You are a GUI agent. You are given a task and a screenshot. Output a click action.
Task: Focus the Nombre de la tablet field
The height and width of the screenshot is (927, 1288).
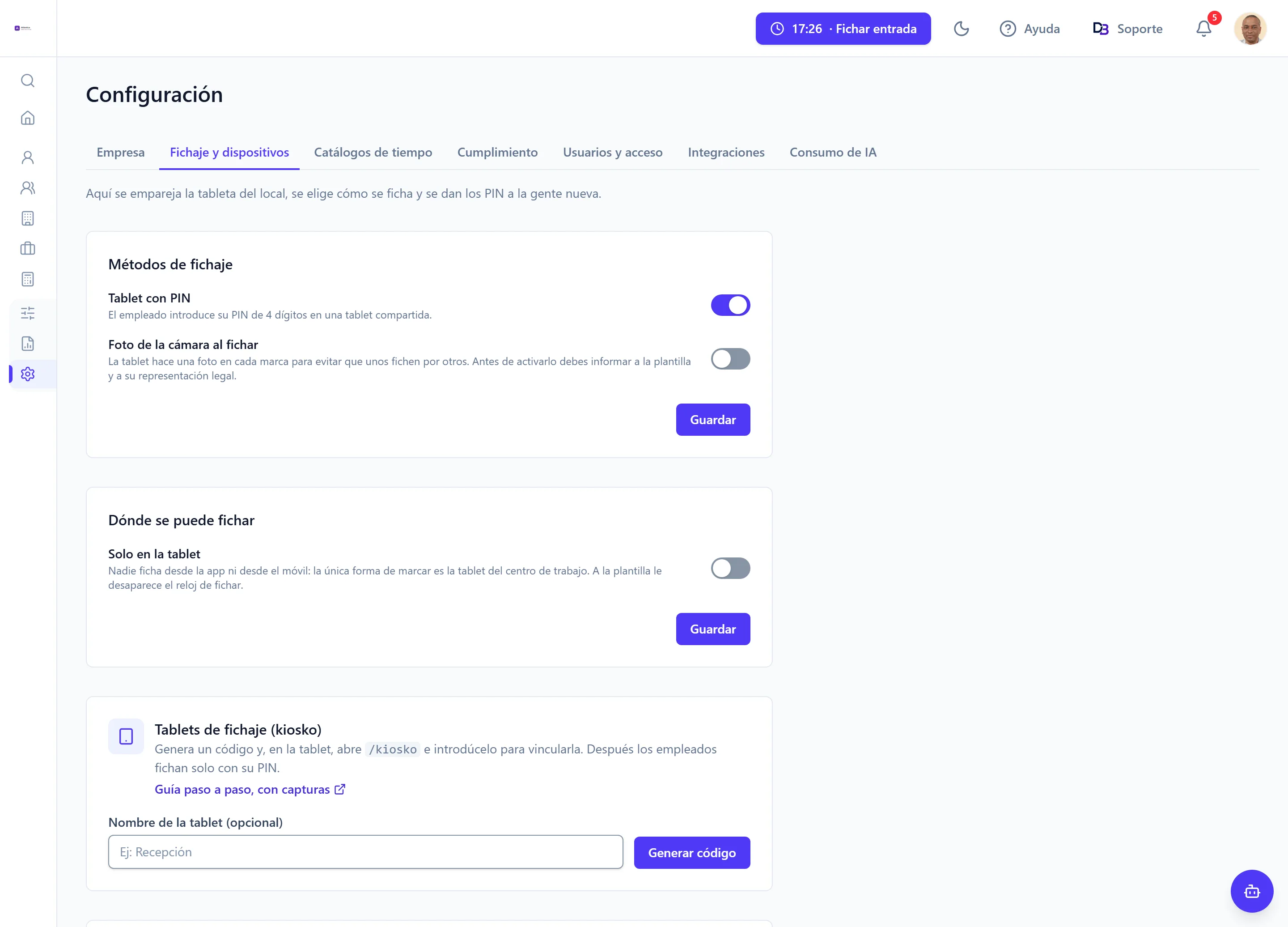click(366, 852)
